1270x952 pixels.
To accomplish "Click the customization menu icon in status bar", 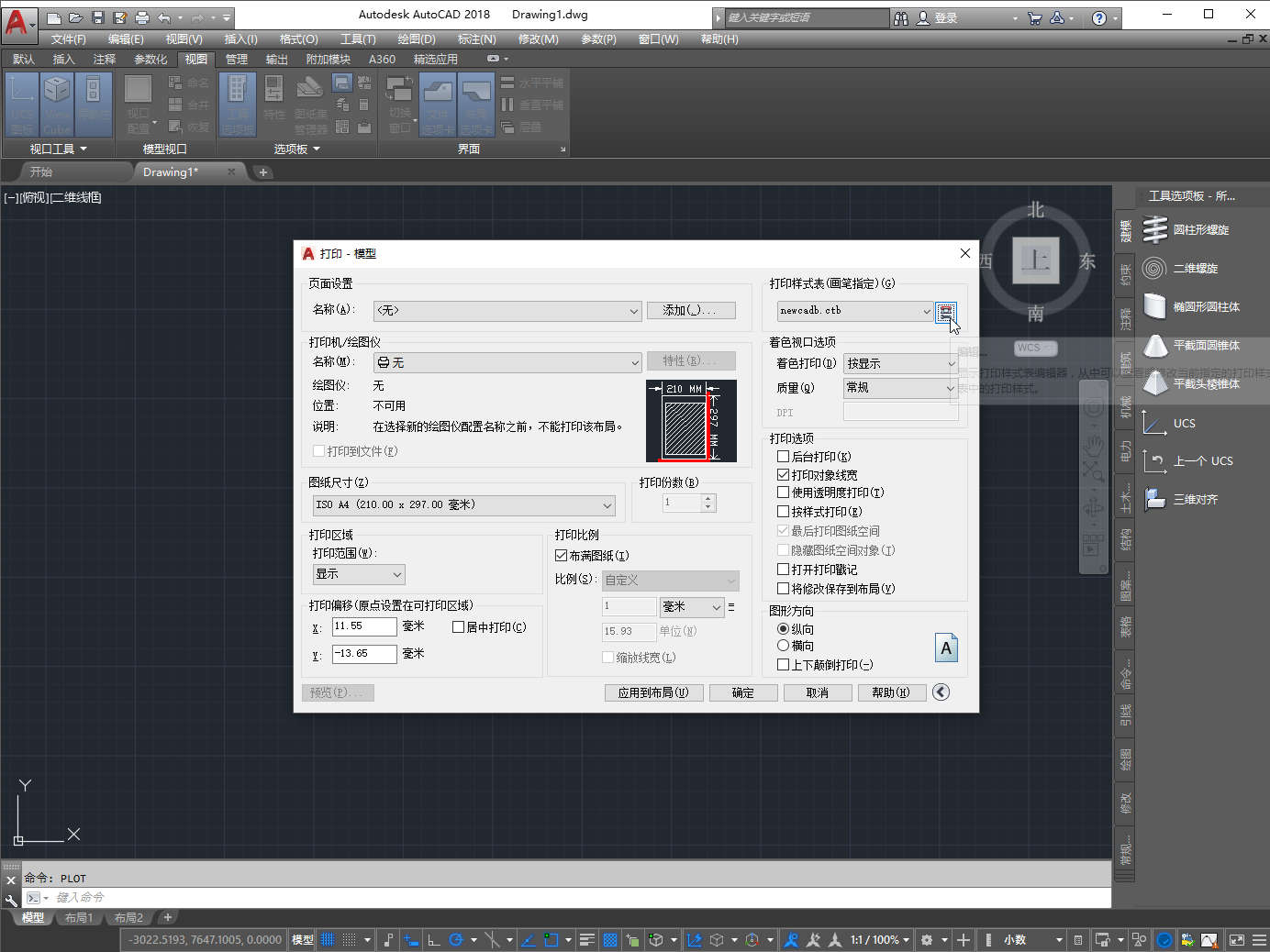I will pos(1259,940).
